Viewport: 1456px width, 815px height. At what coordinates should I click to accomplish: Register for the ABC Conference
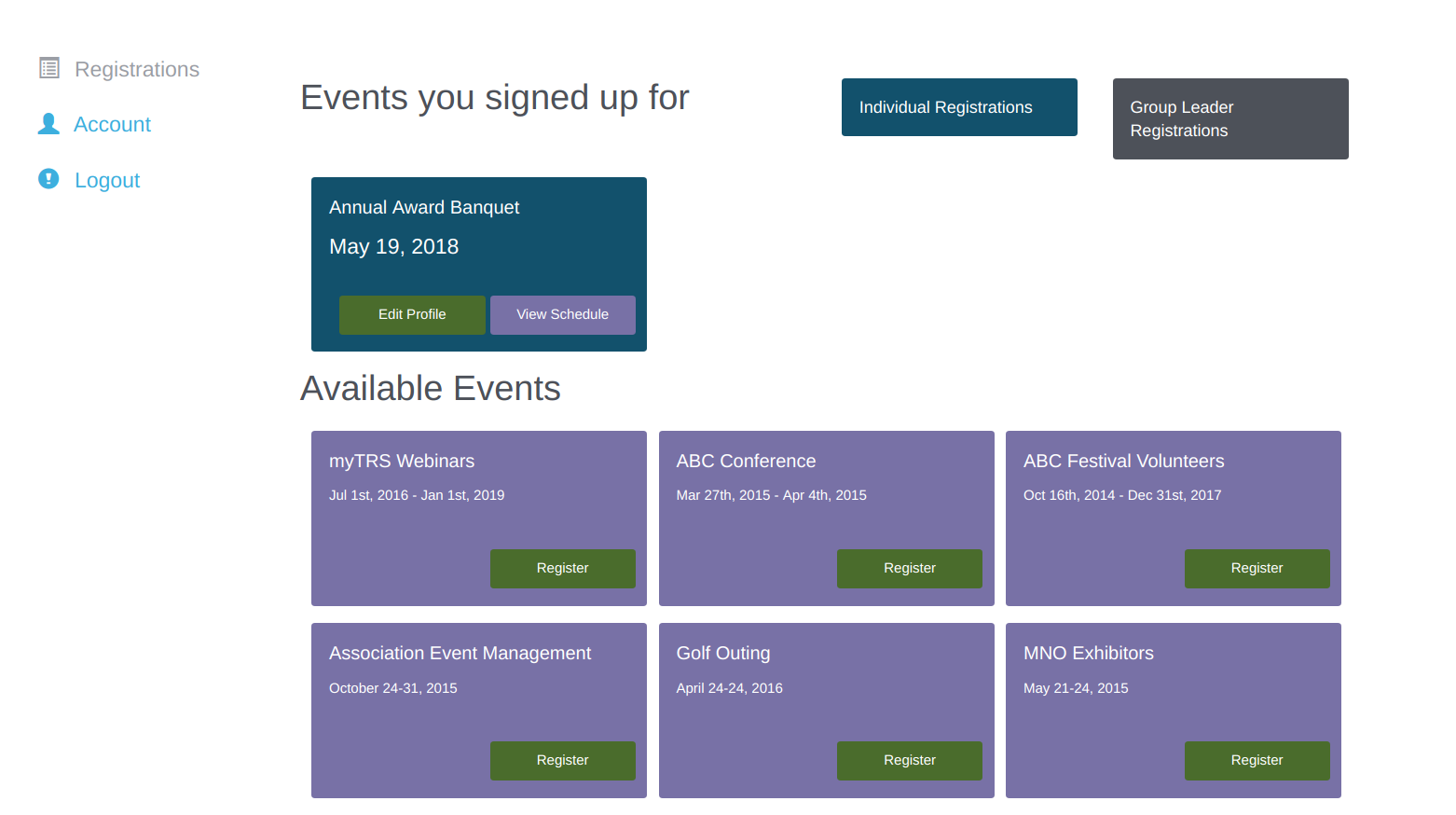coord(909,569)
